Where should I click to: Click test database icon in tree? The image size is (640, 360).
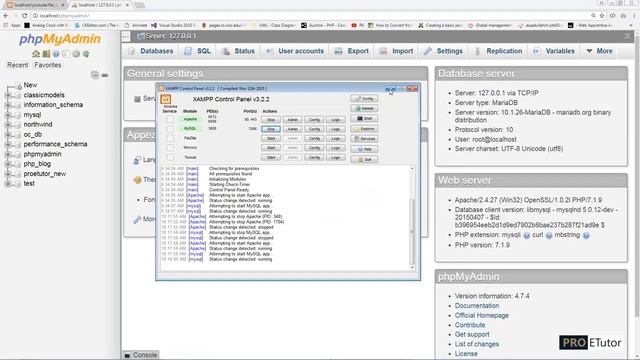(x=17, y=184)
